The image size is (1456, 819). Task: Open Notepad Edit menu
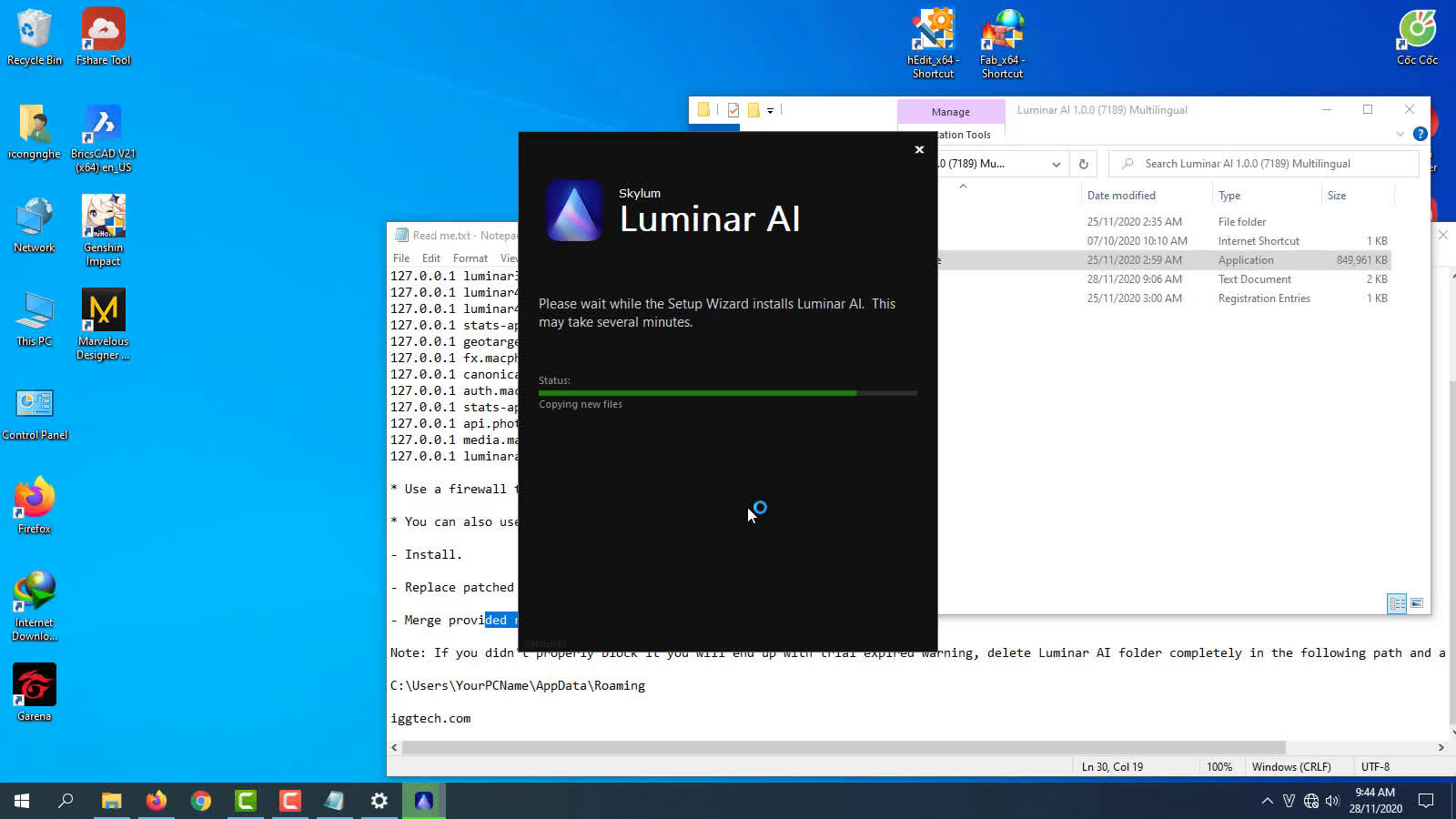[x=431, y=258]
